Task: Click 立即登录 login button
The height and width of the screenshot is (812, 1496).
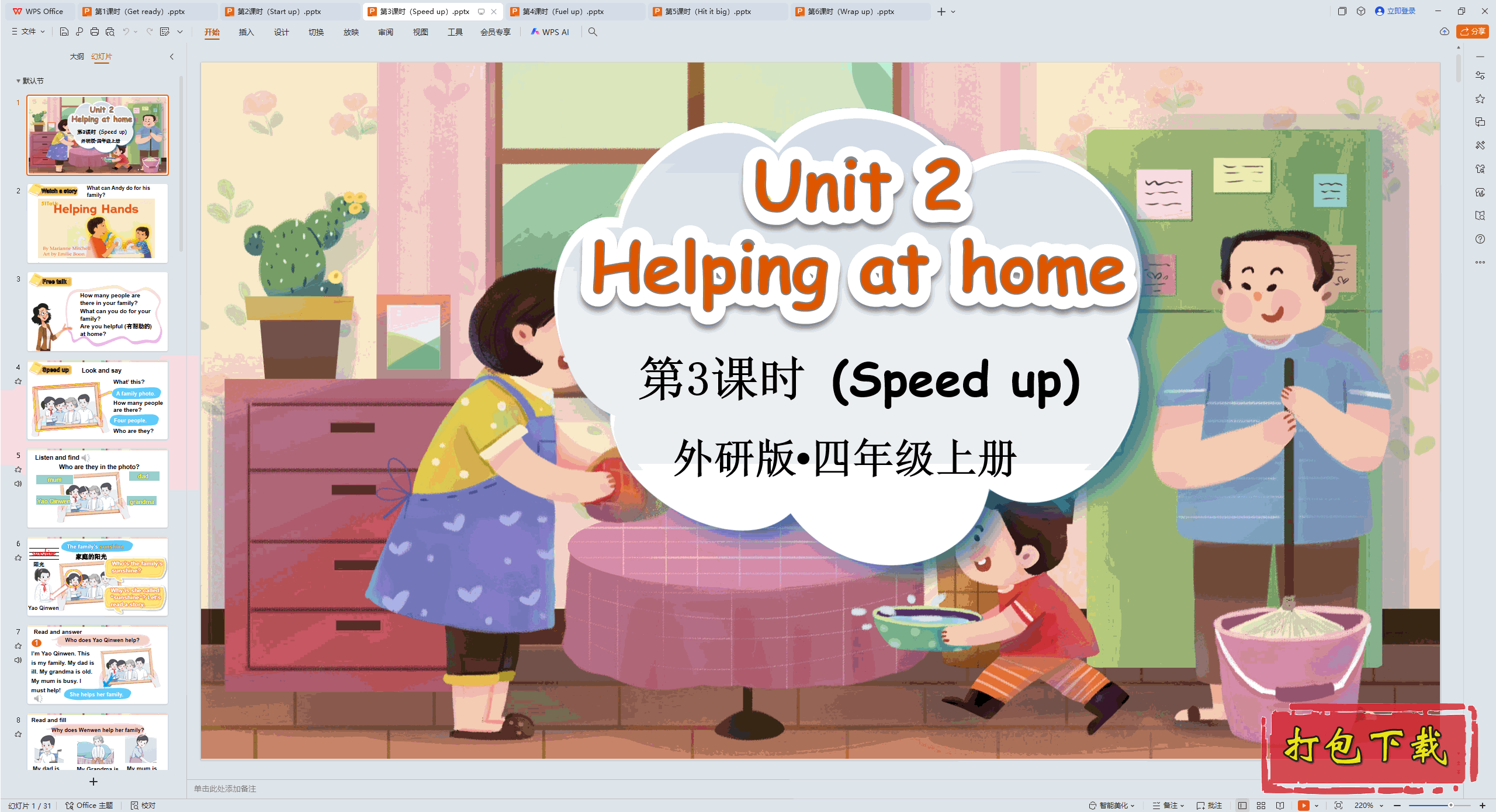Action: coord(1395,11)
